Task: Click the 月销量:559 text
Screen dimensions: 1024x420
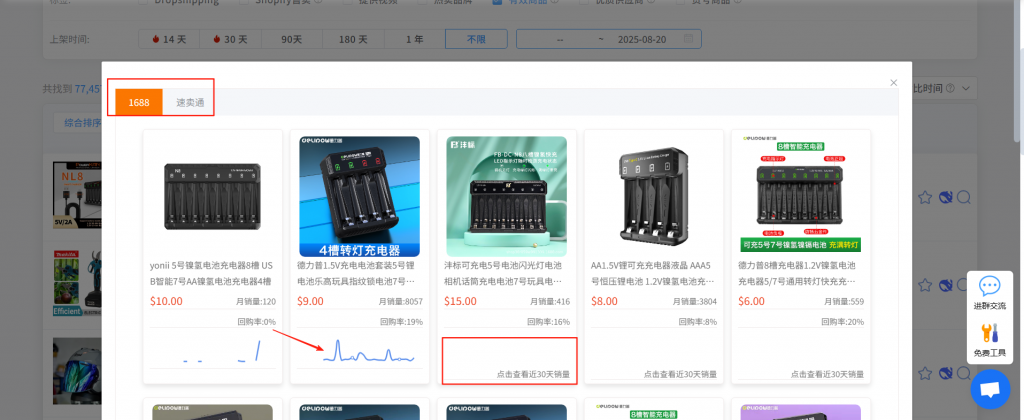Action: [x=844, y=302]
